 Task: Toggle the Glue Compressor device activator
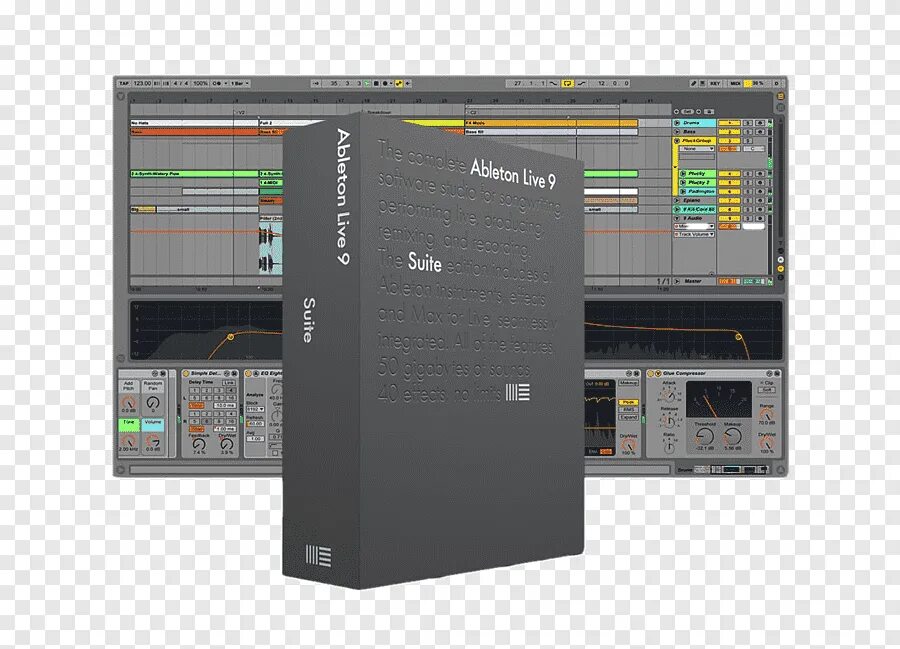point(650,374)
